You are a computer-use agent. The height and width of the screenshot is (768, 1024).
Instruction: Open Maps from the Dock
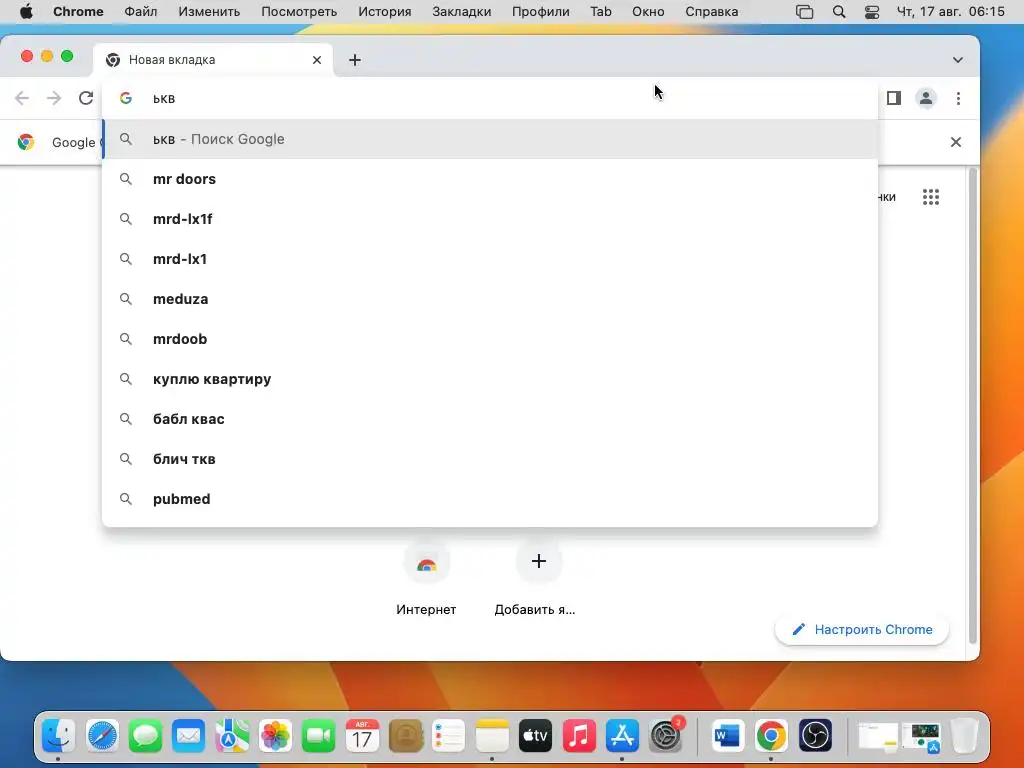232,736
